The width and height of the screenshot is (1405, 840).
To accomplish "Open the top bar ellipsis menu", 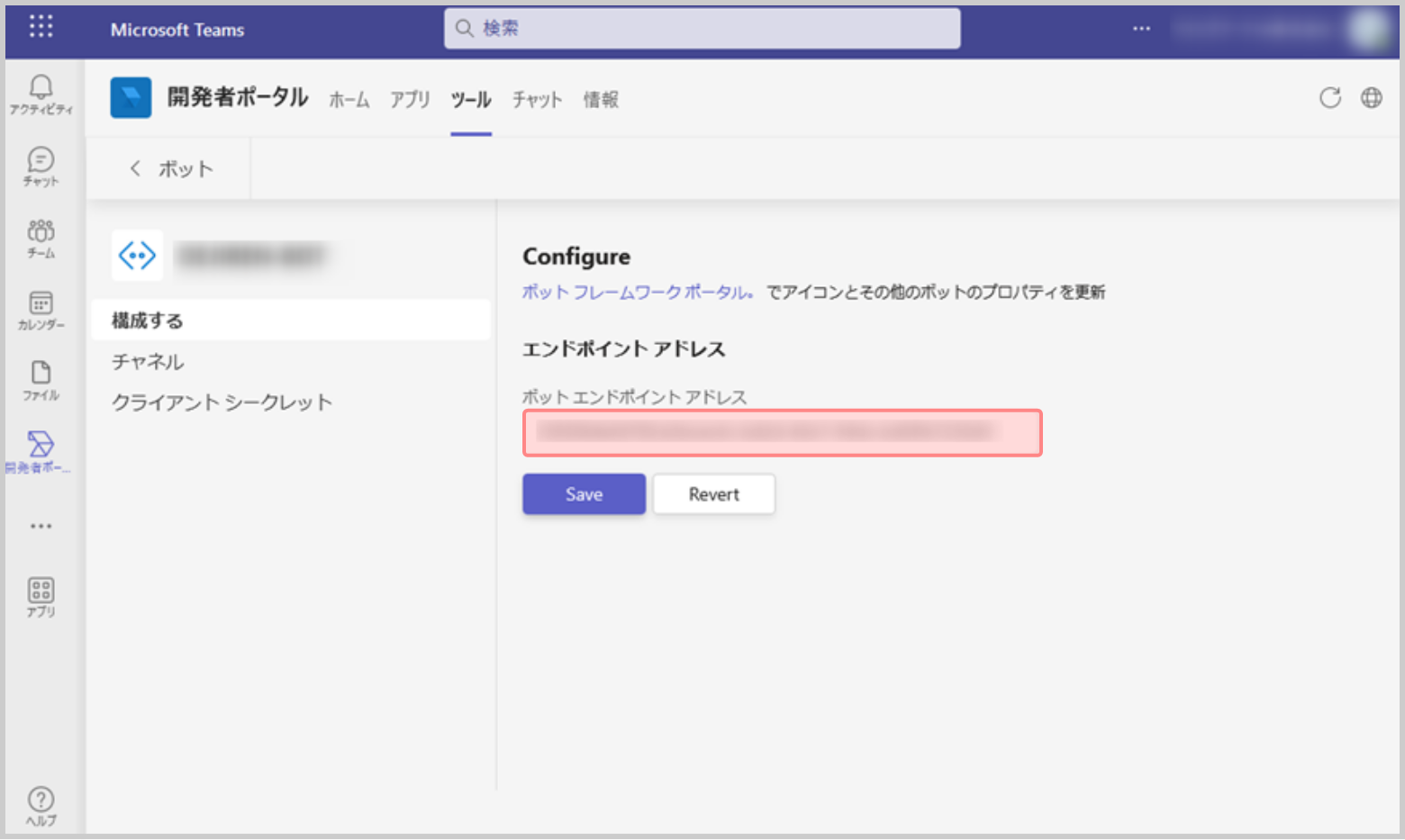I will (x=1141, y=29).
